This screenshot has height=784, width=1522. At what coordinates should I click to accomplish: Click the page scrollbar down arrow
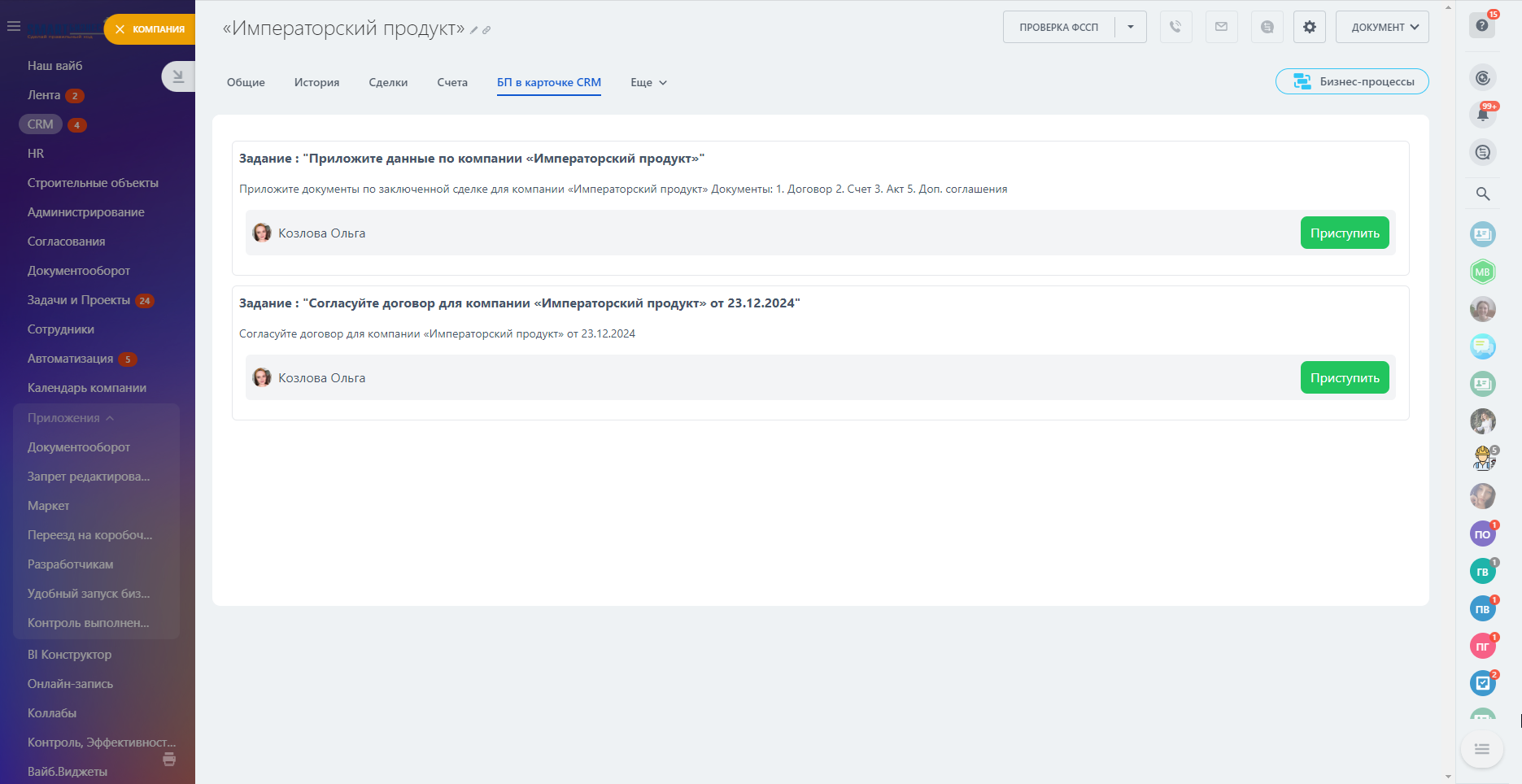1448,777
